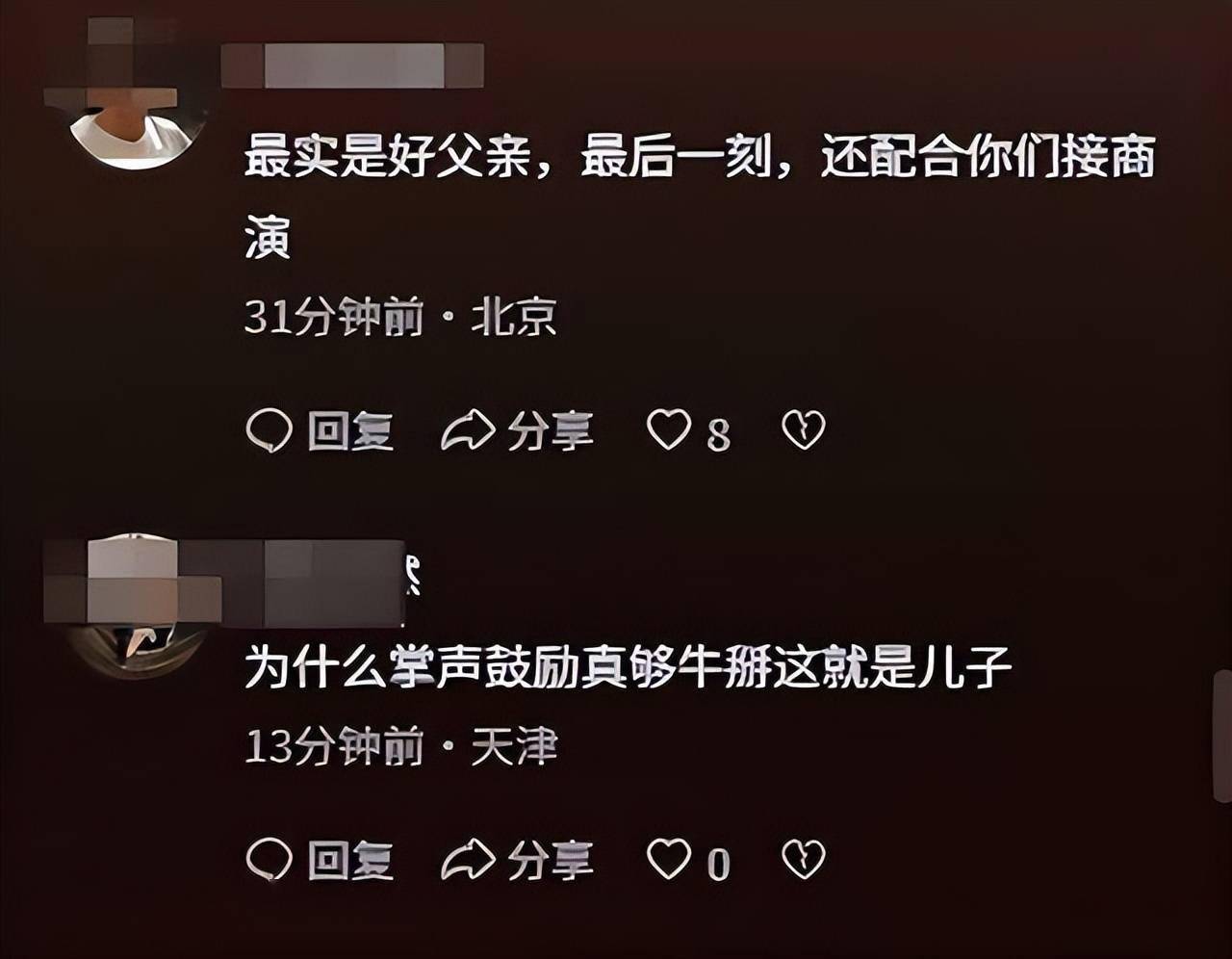The image size is (1232, 959).
Task: Click reply bubble icon on Beijing comment
Action: [x=269, y=430]
